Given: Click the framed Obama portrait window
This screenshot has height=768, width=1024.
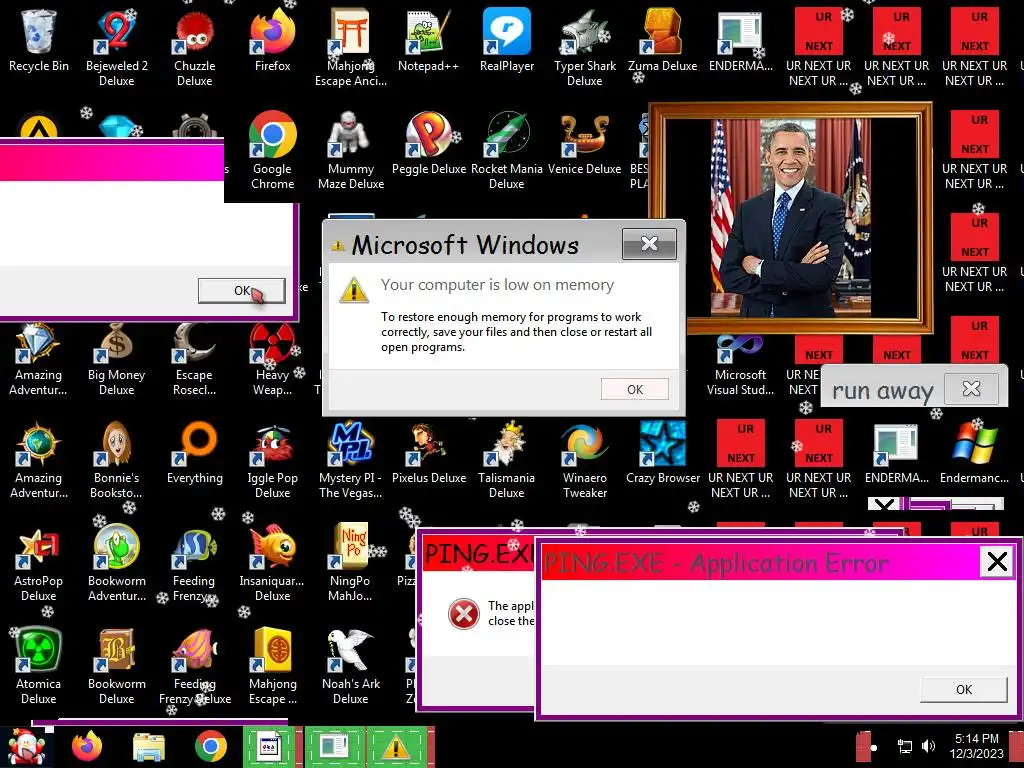Looking at the screenshot, I should coord(790,217).
